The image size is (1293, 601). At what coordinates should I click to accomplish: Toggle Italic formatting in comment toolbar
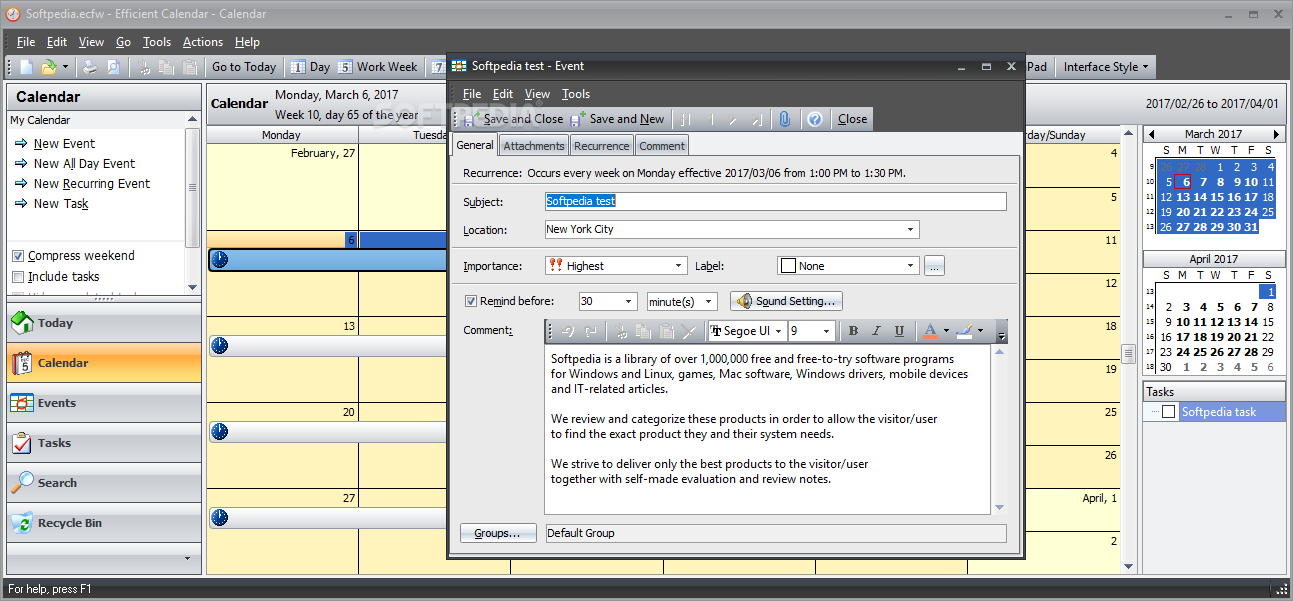876,331
